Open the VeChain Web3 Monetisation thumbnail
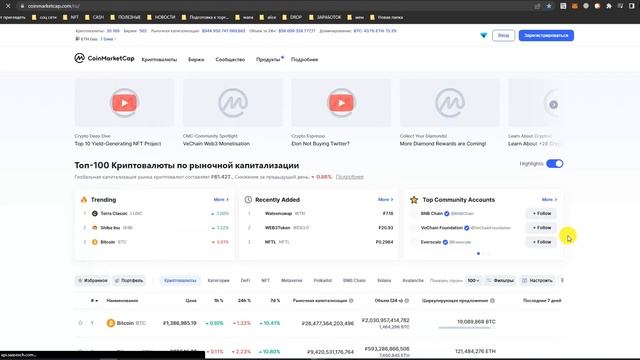640x360 pixels. (x=233, y=103)
